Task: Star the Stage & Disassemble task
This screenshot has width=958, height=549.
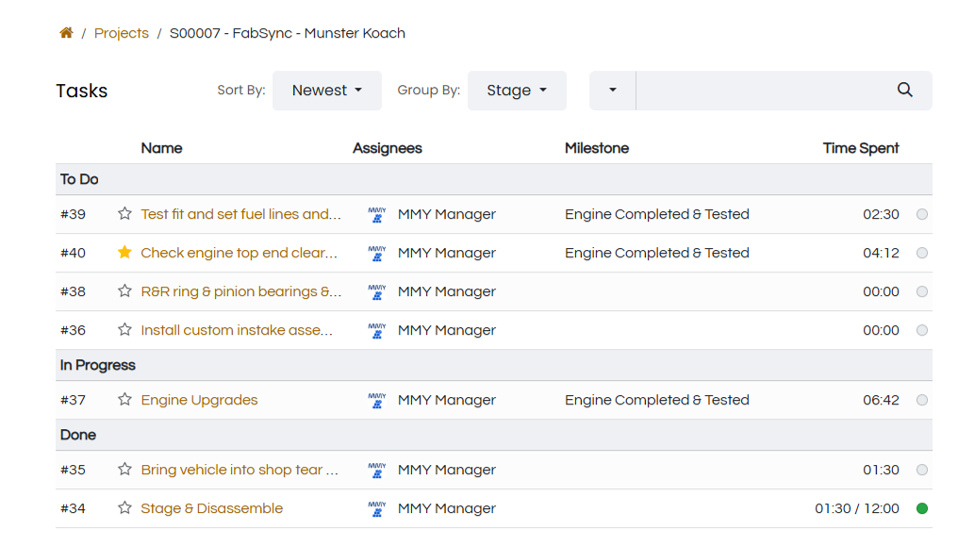Action: [x=125, y=508]
